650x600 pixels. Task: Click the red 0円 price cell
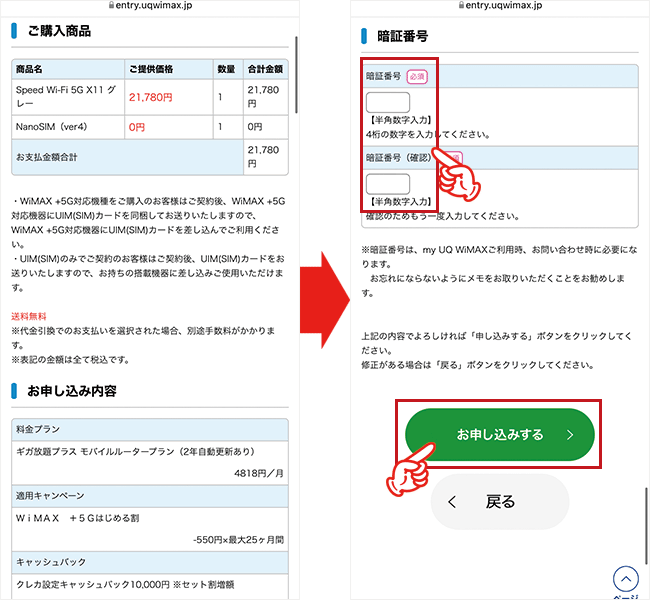click(169, 127)
